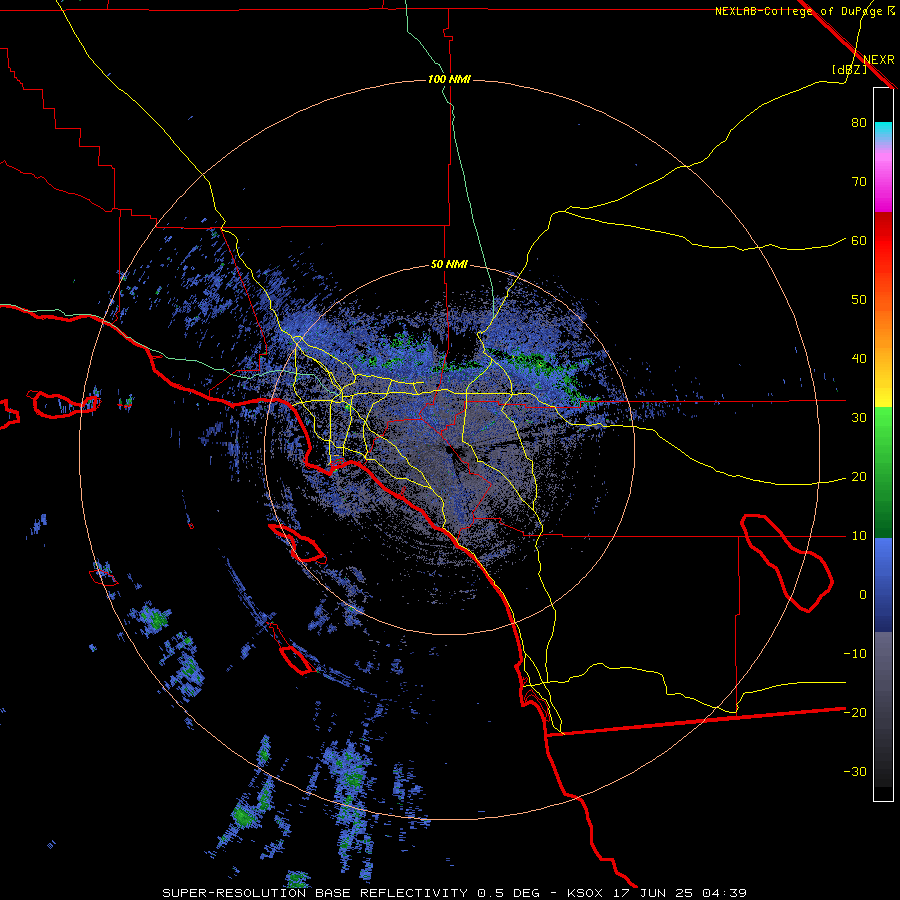Click the "17 JUN 25" date in caption
The width and height of the screenshot is (900, 900).
point(654,893)
